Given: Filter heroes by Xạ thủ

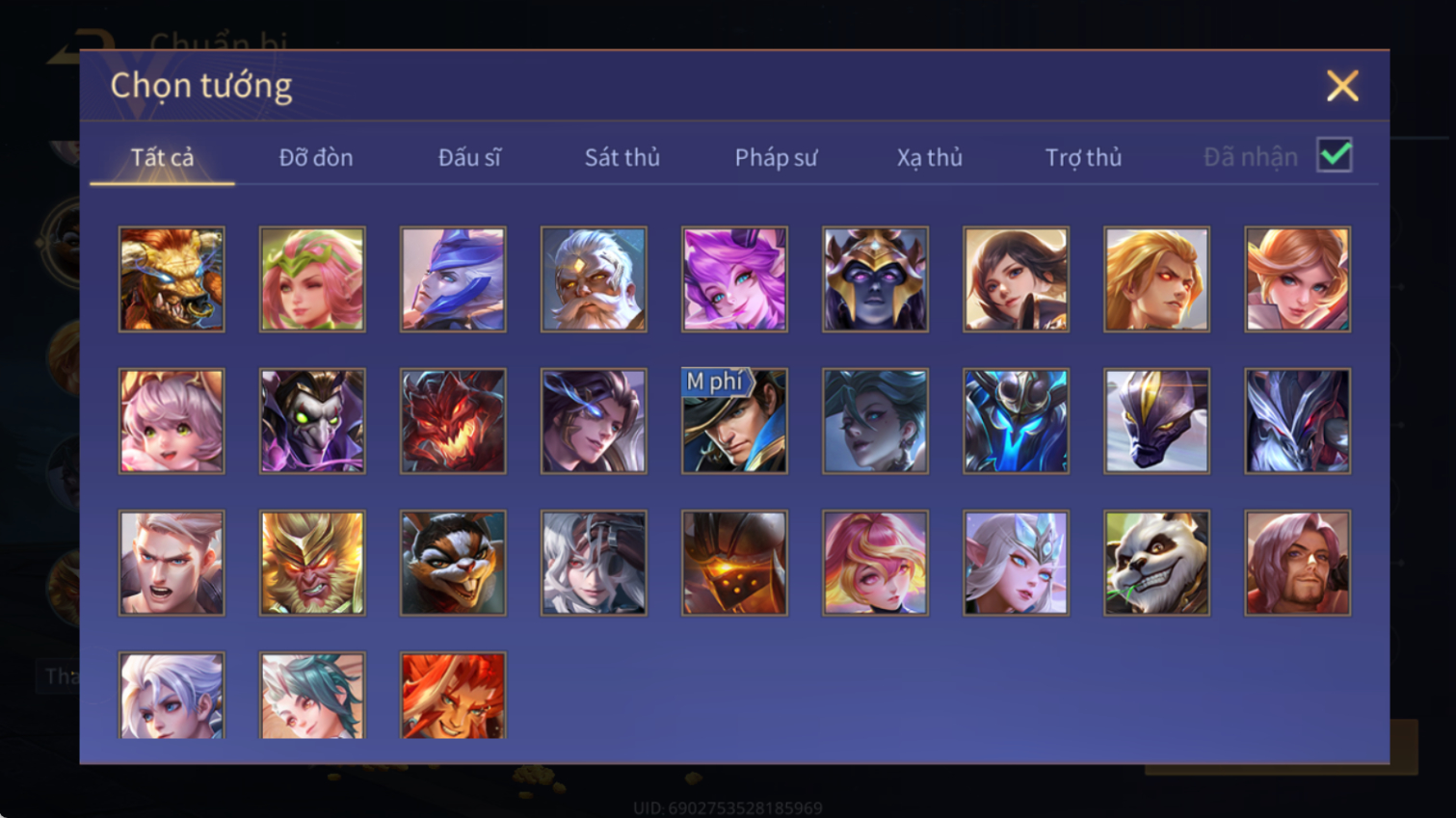Looking at the screenshot, I should [x=930, y=157].
